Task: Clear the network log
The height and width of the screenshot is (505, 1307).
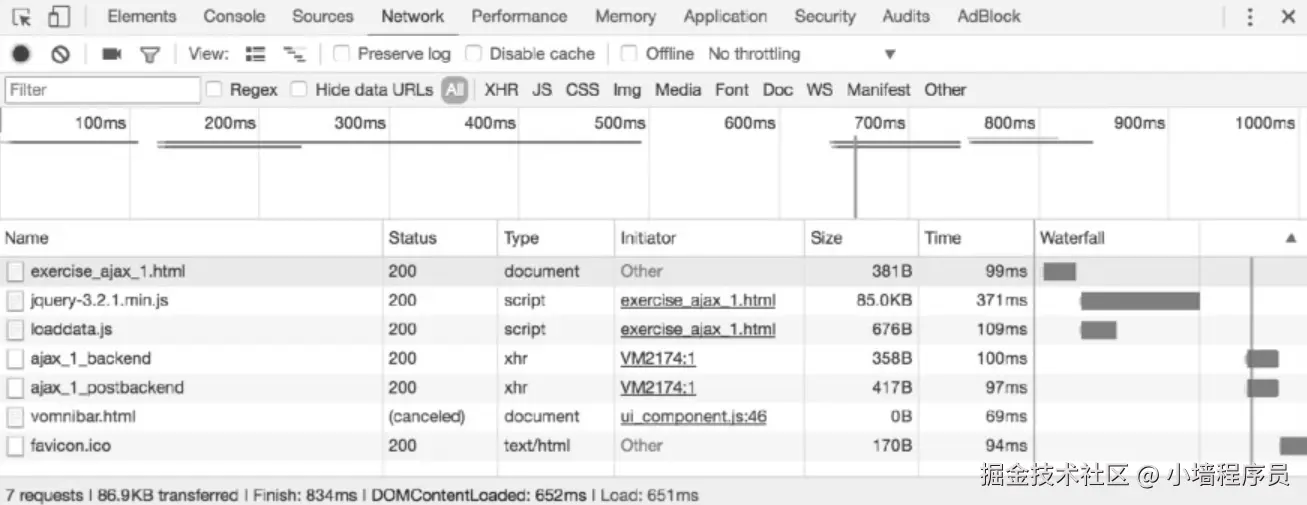Action: click(60, 54)
